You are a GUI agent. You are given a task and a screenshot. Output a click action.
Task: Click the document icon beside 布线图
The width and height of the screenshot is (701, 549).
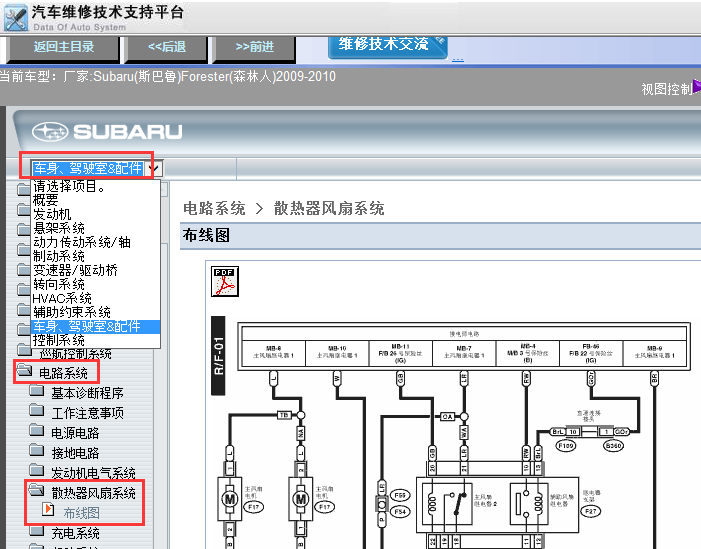click(x=48, y=510)
